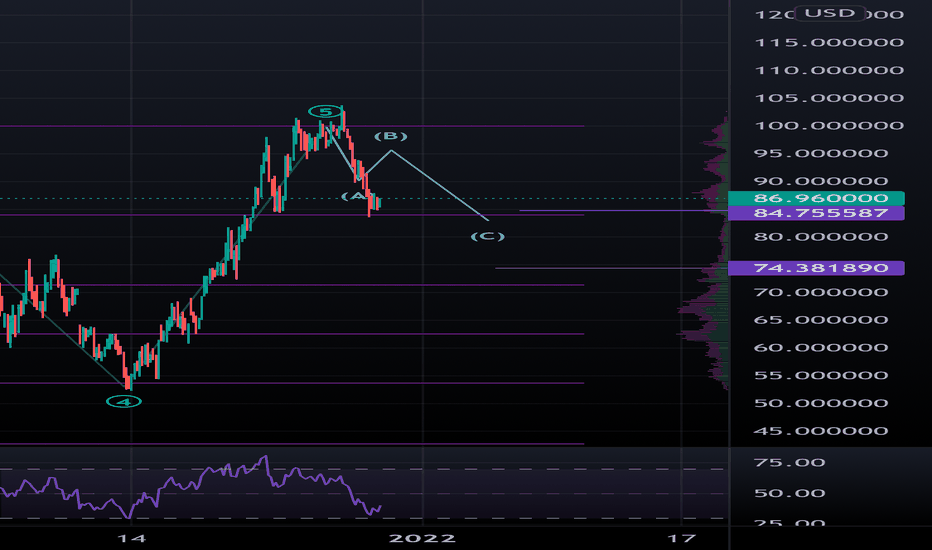Open the USD currency selector
The height and width of the screenshot is (550, 932).
pyautogui.click(x=830, y=13)
